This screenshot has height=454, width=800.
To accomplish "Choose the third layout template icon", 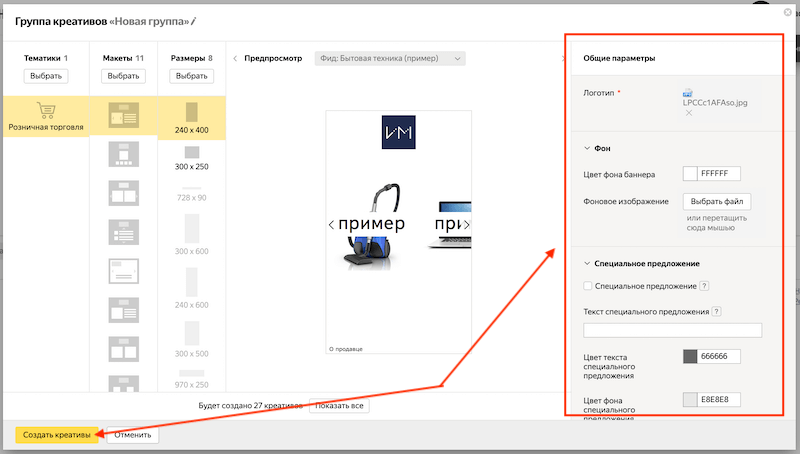I will pos(123,193).
